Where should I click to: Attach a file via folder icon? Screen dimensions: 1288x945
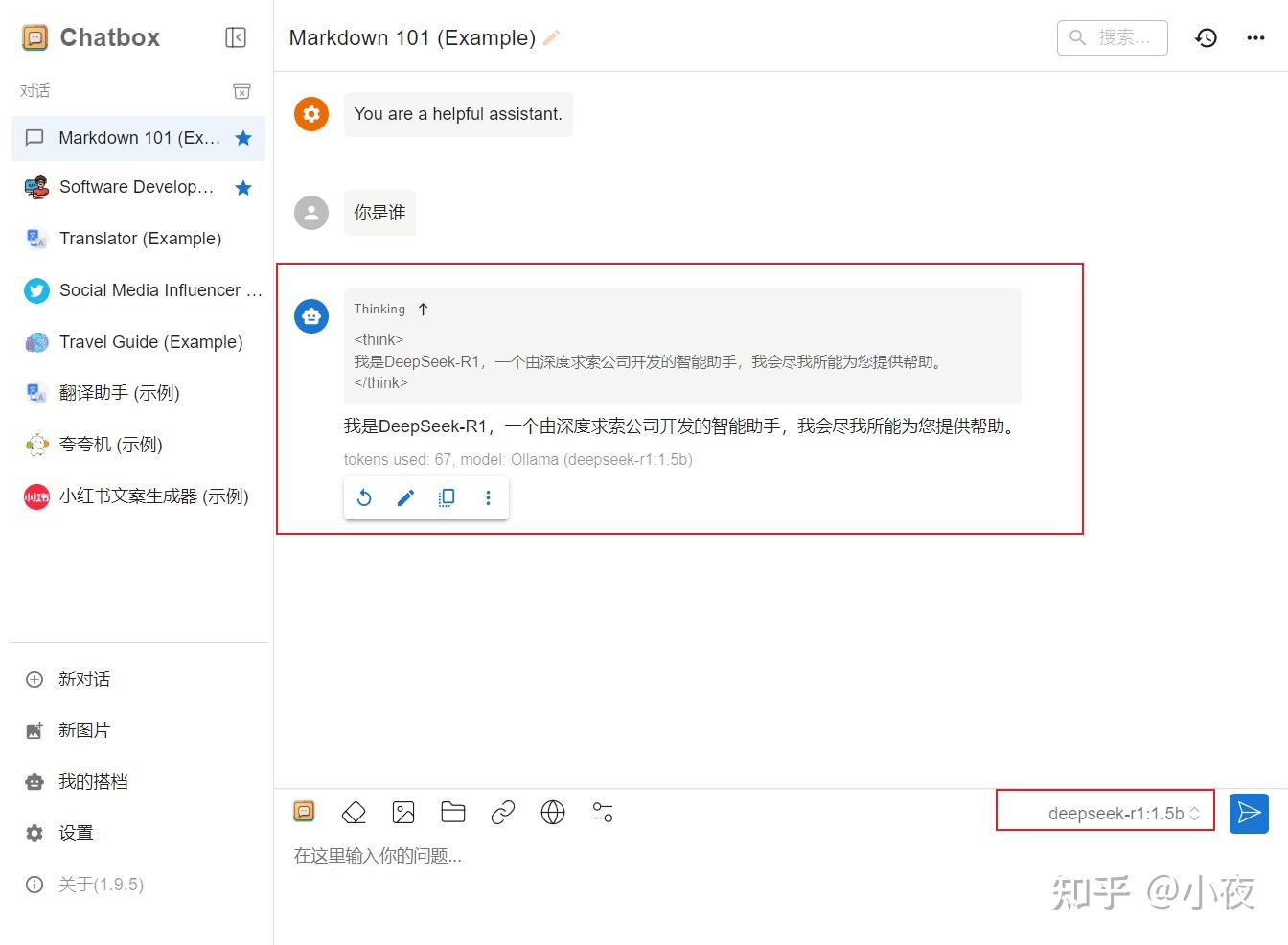point(453,813)
